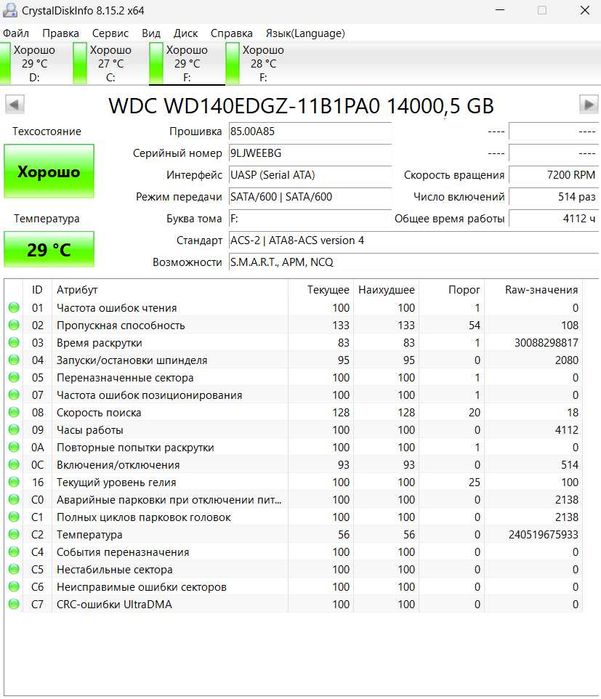Click status dot for attribute C1 row
This screenshot has width=601, height=699.
click(14, 517)
